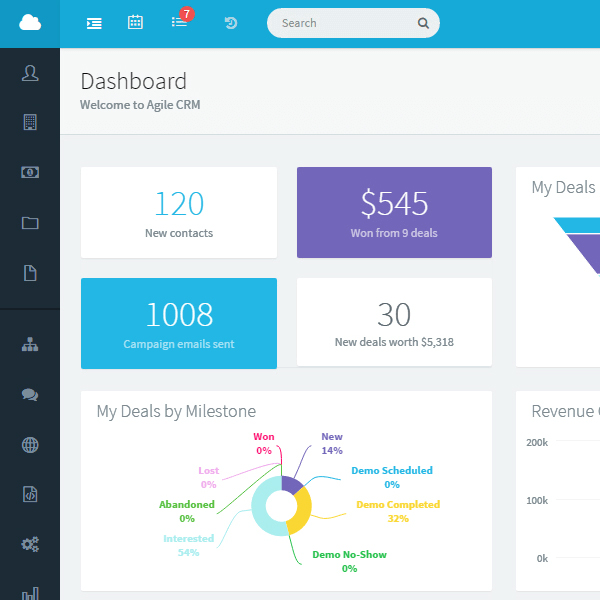The width and height of the screenshot is (600, 600).
Task: Click the 200k axis label in Revenue chart
Action: (x=537, y=443)
